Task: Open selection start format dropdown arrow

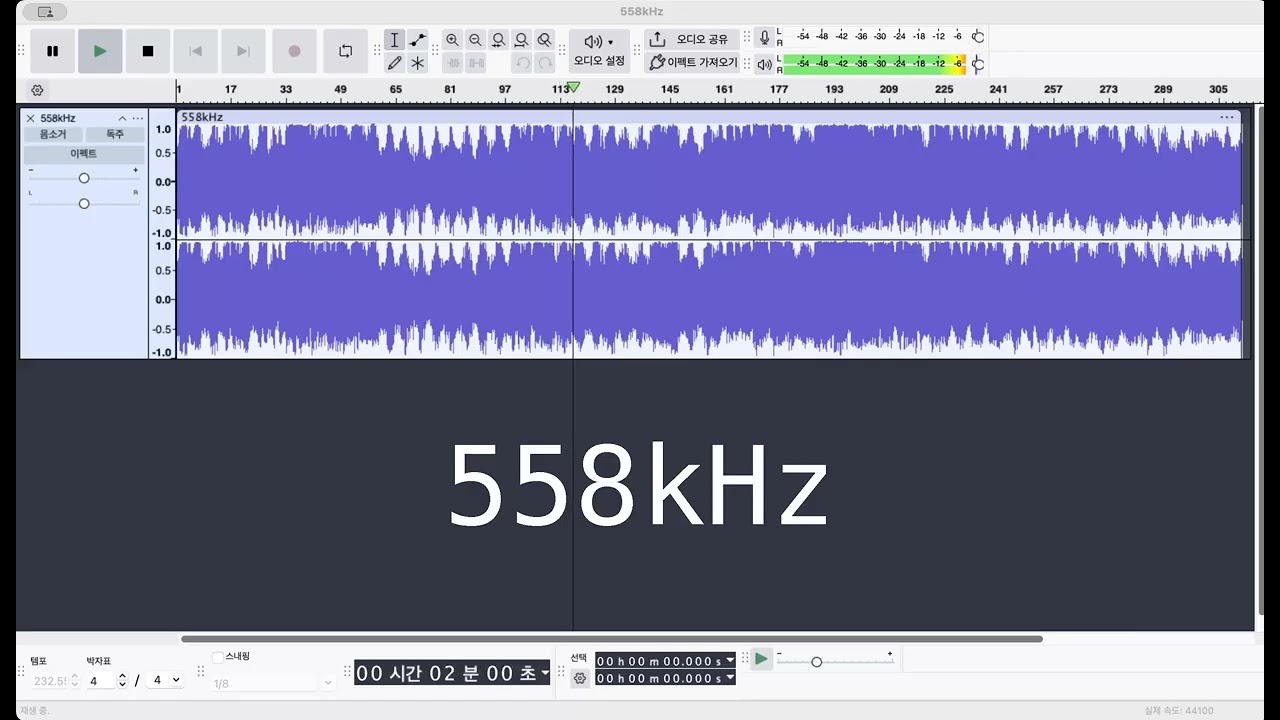Action: pos(730,661)
